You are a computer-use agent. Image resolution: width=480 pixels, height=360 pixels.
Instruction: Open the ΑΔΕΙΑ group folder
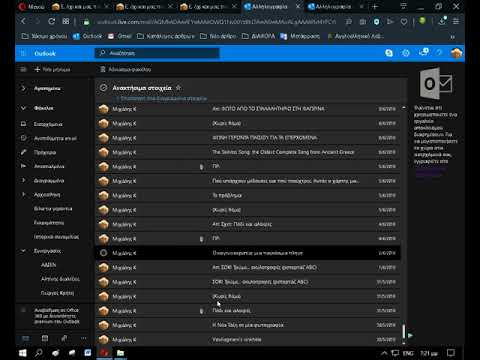click(x=48, y=265)
